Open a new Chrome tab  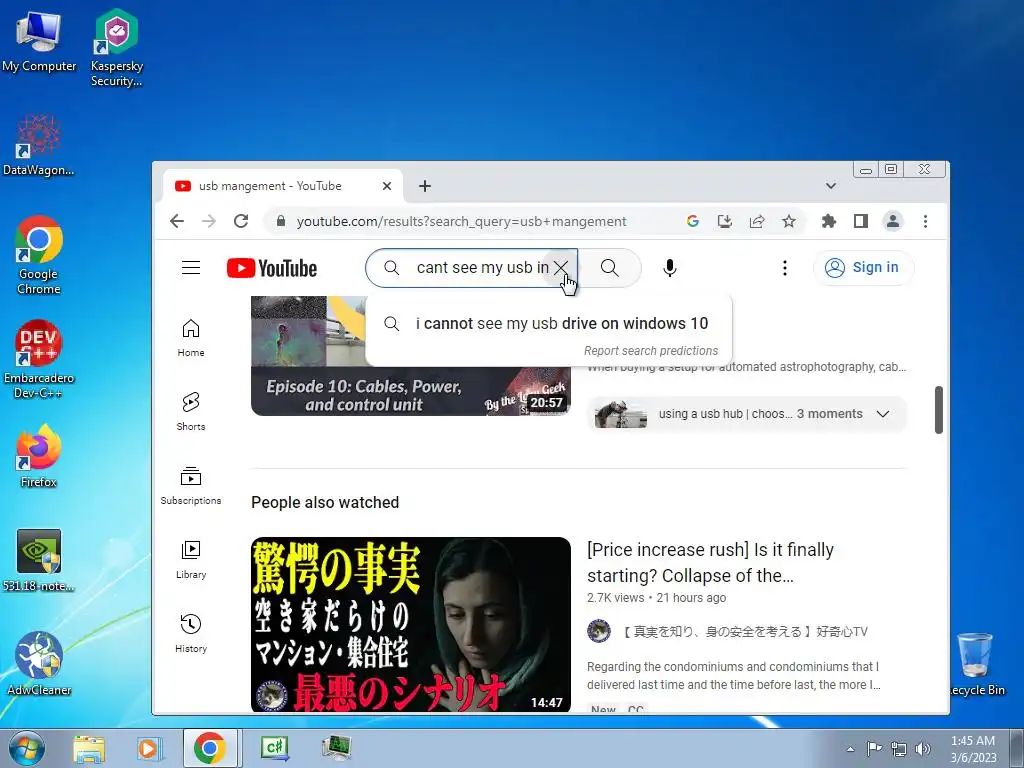[x=424, y=186]
